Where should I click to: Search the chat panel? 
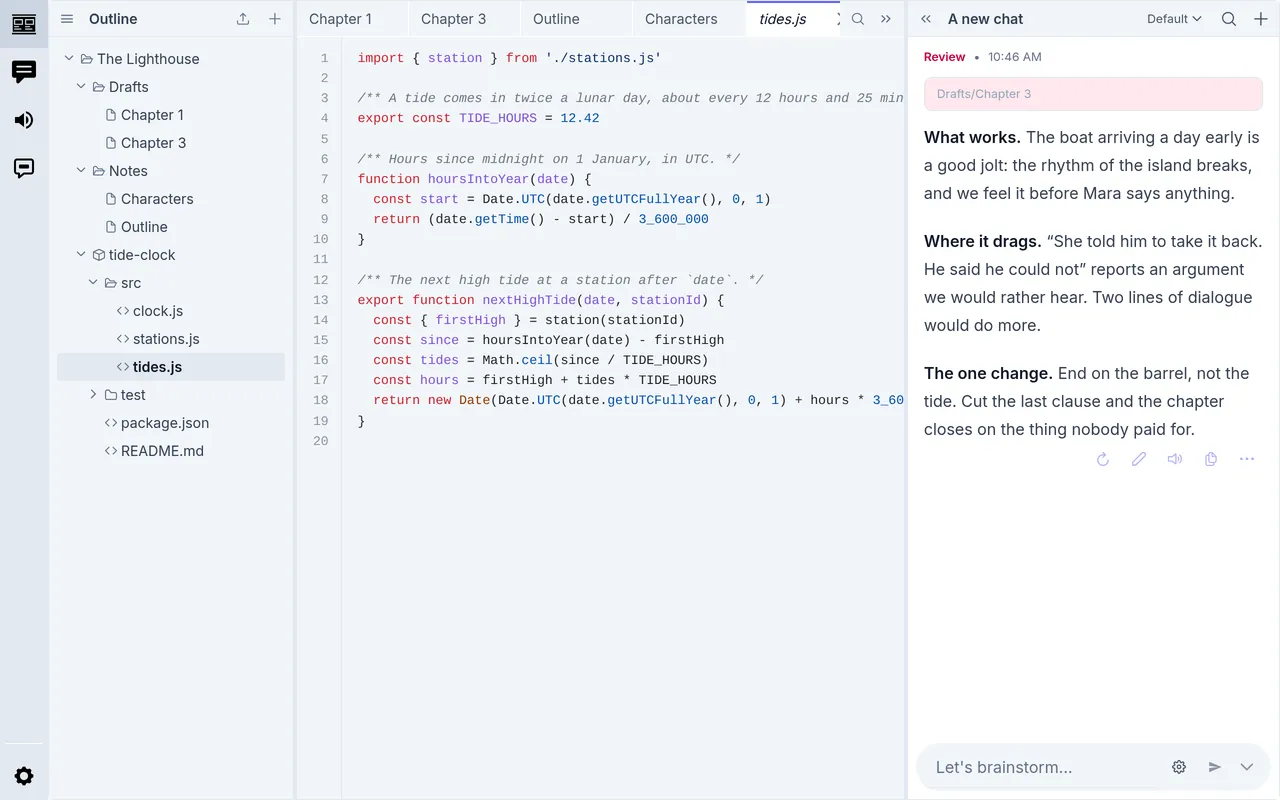[x=1229, y=19]
